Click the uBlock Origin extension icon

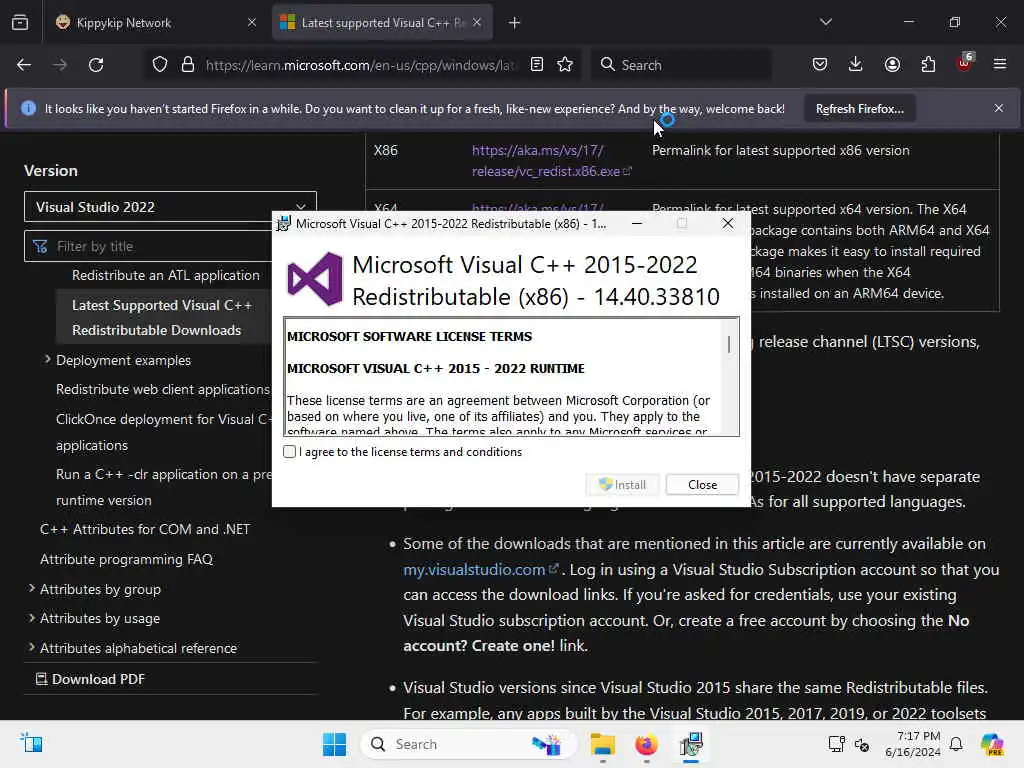(965, 63)
